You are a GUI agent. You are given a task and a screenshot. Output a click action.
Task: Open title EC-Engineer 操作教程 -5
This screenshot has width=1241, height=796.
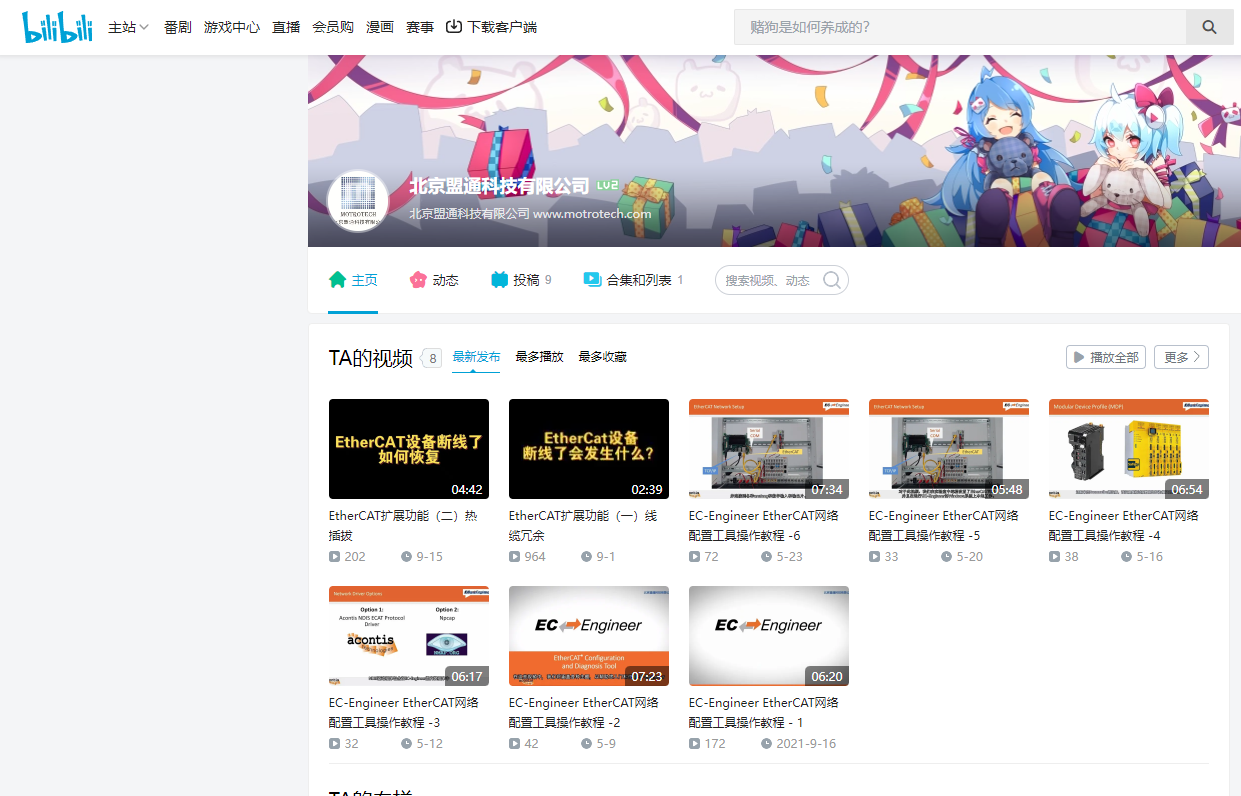944,526
